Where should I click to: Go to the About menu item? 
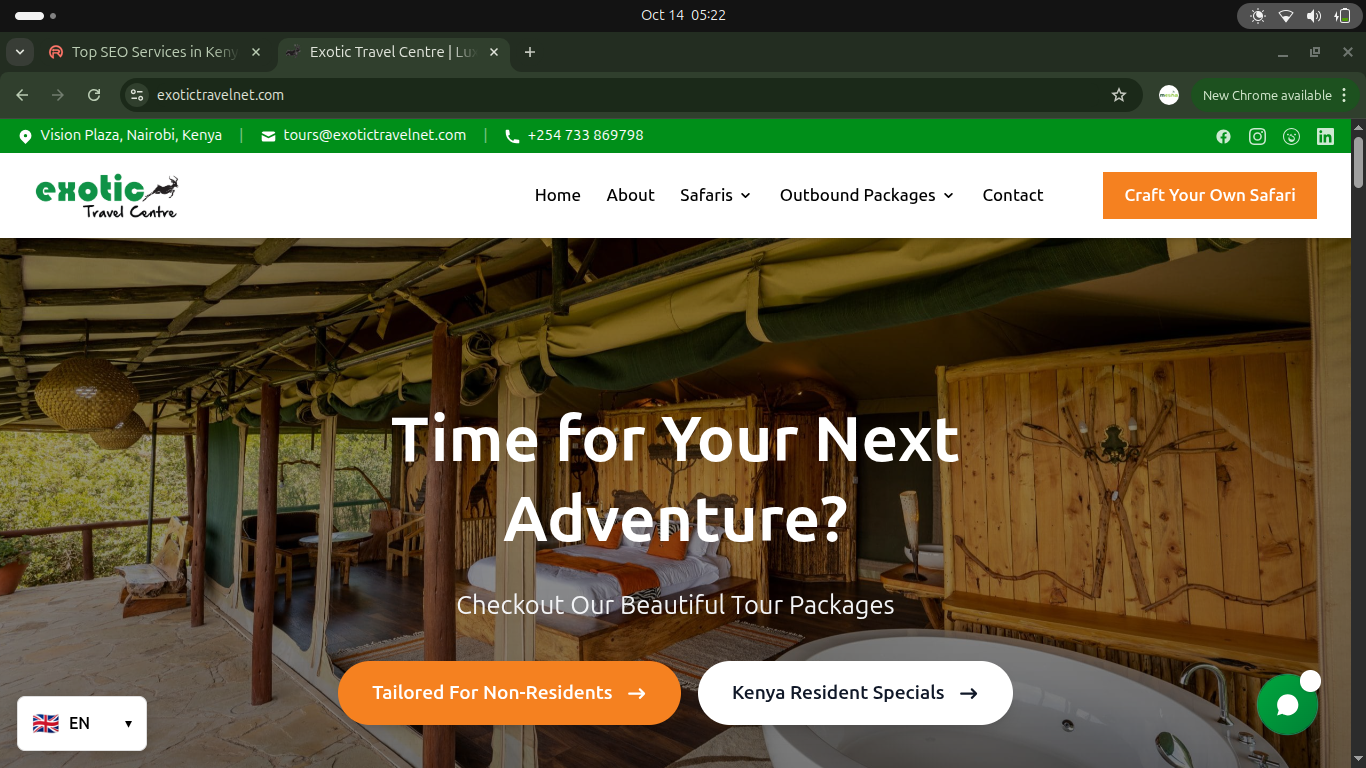pos(630,195)
